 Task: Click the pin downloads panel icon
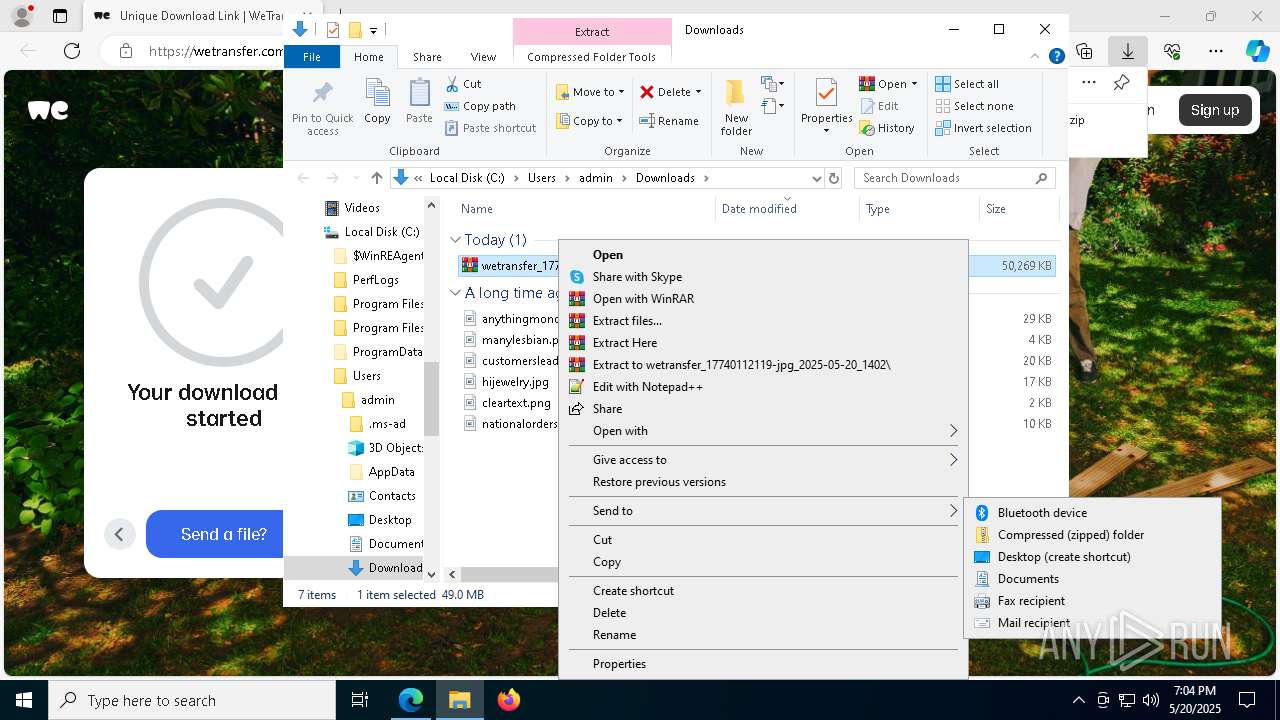click(x=1122, y=83)
